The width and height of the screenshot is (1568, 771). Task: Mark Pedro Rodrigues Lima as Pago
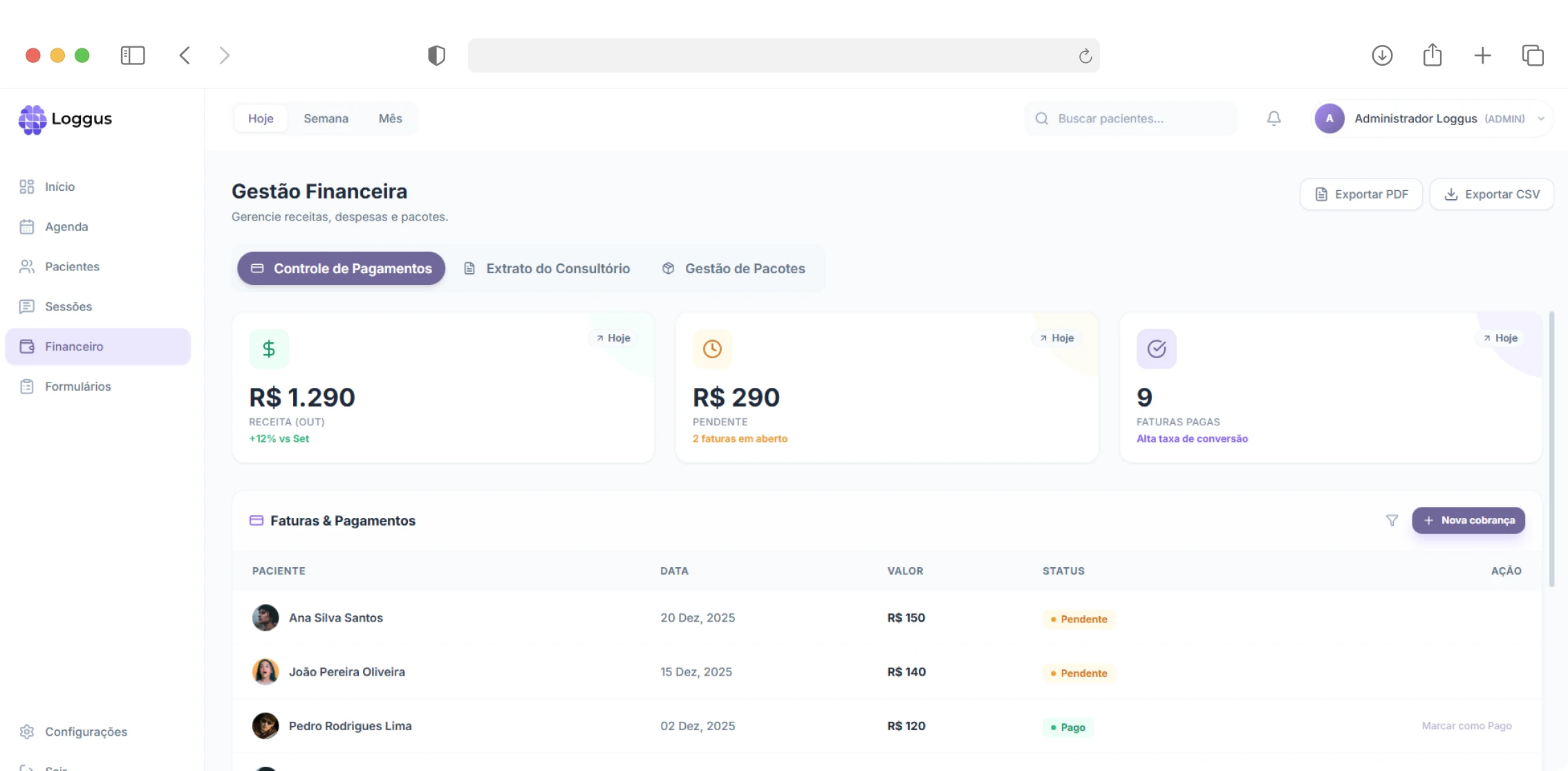point(1466,725)
